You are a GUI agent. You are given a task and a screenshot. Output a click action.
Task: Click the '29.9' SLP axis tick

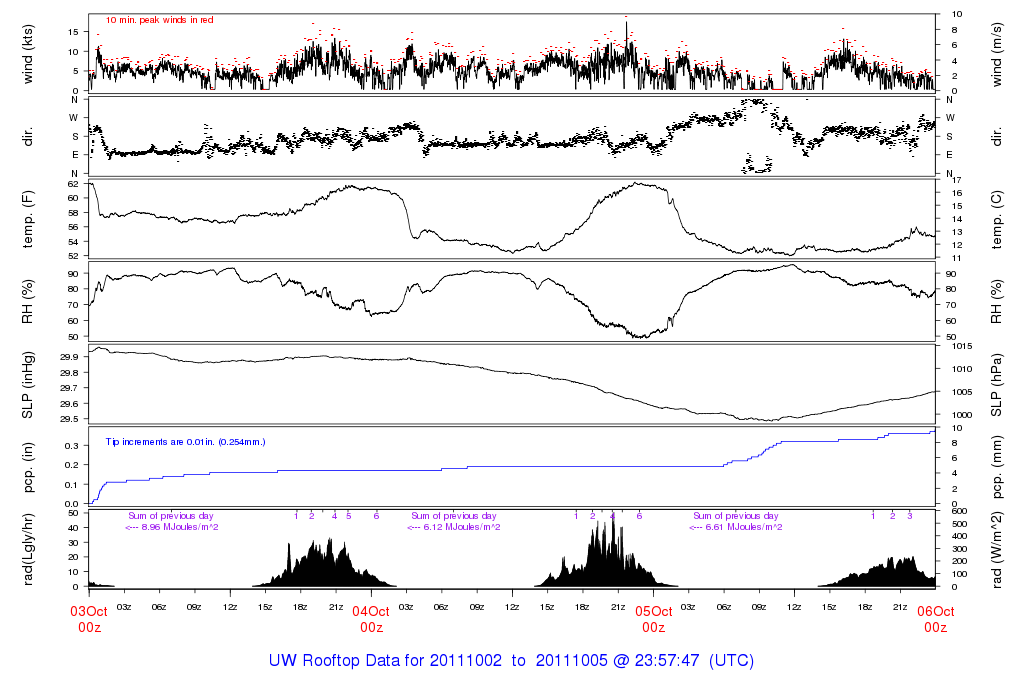pos(69,357)
